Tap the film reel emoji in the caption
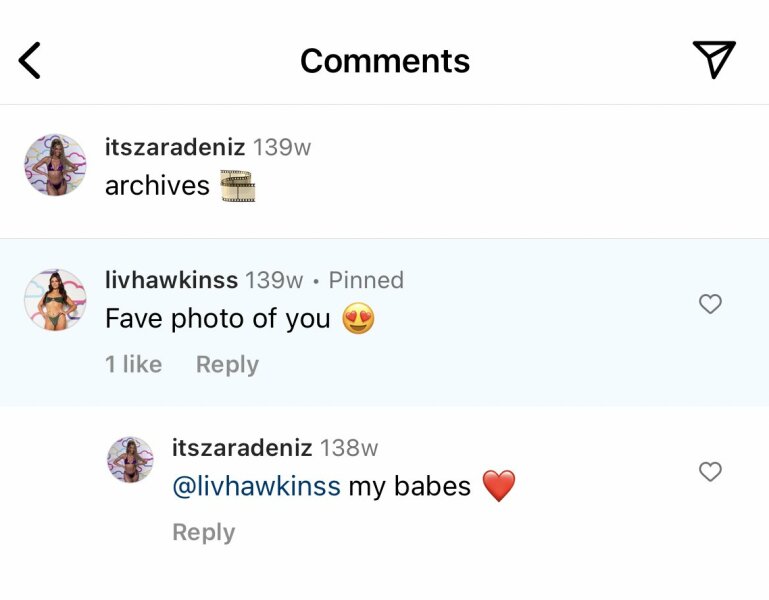Image resolution: width=769 pixels, height=600 pixels. [237, 186]
